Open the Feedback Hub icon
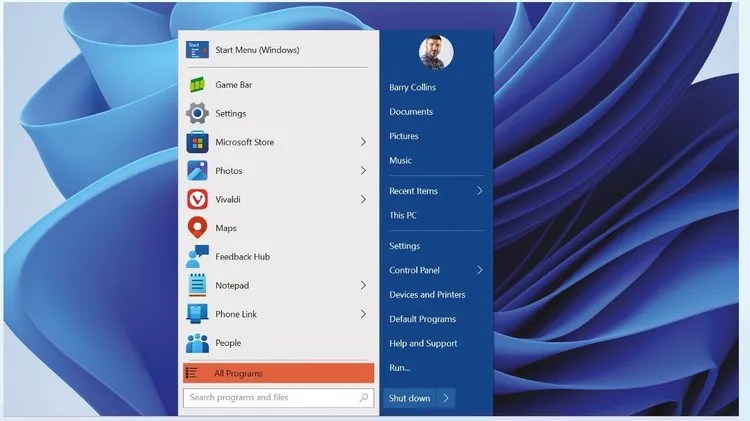 click(x=197, y=256)
